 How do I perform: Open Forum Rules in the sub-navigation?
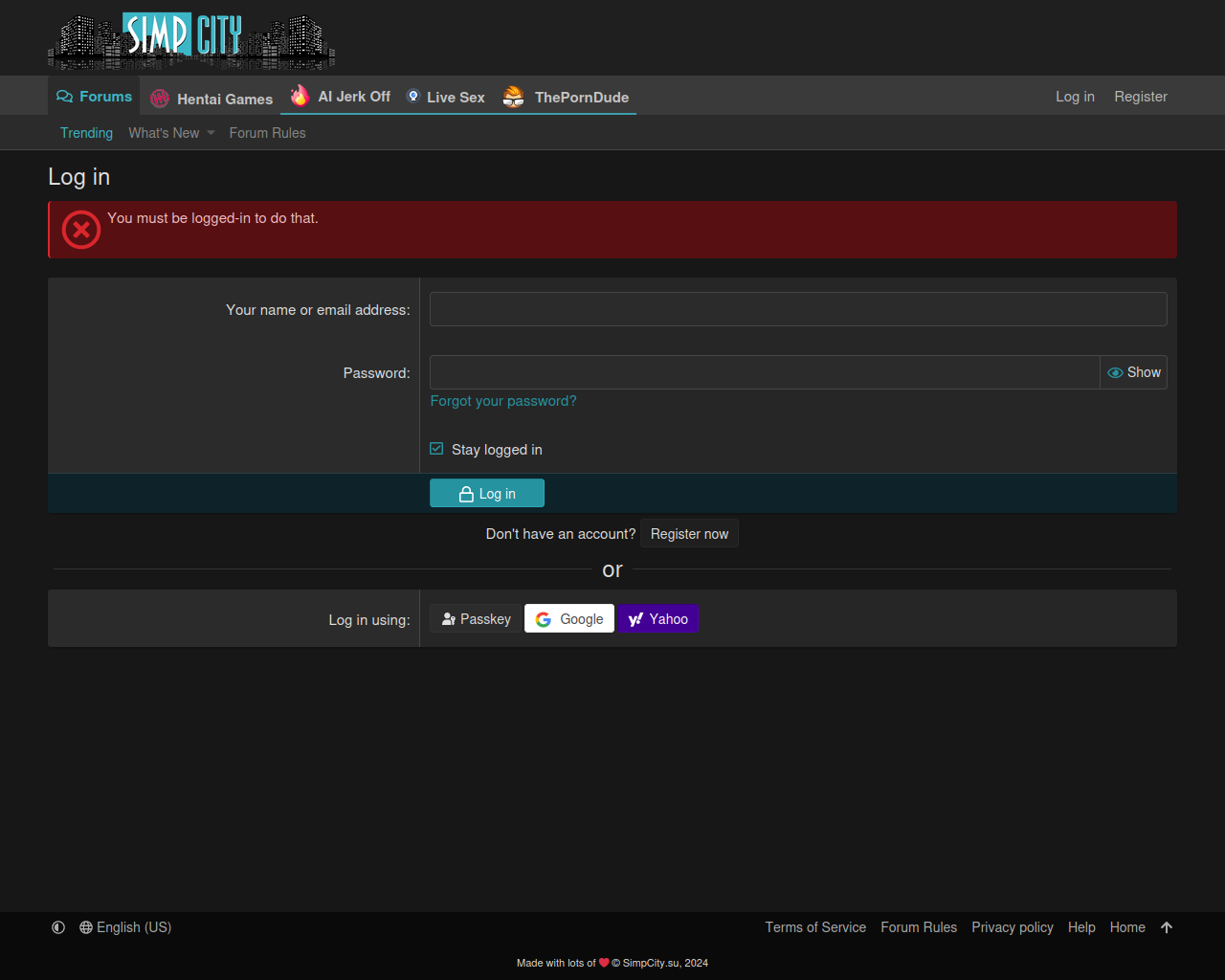(x=267, y=133)
